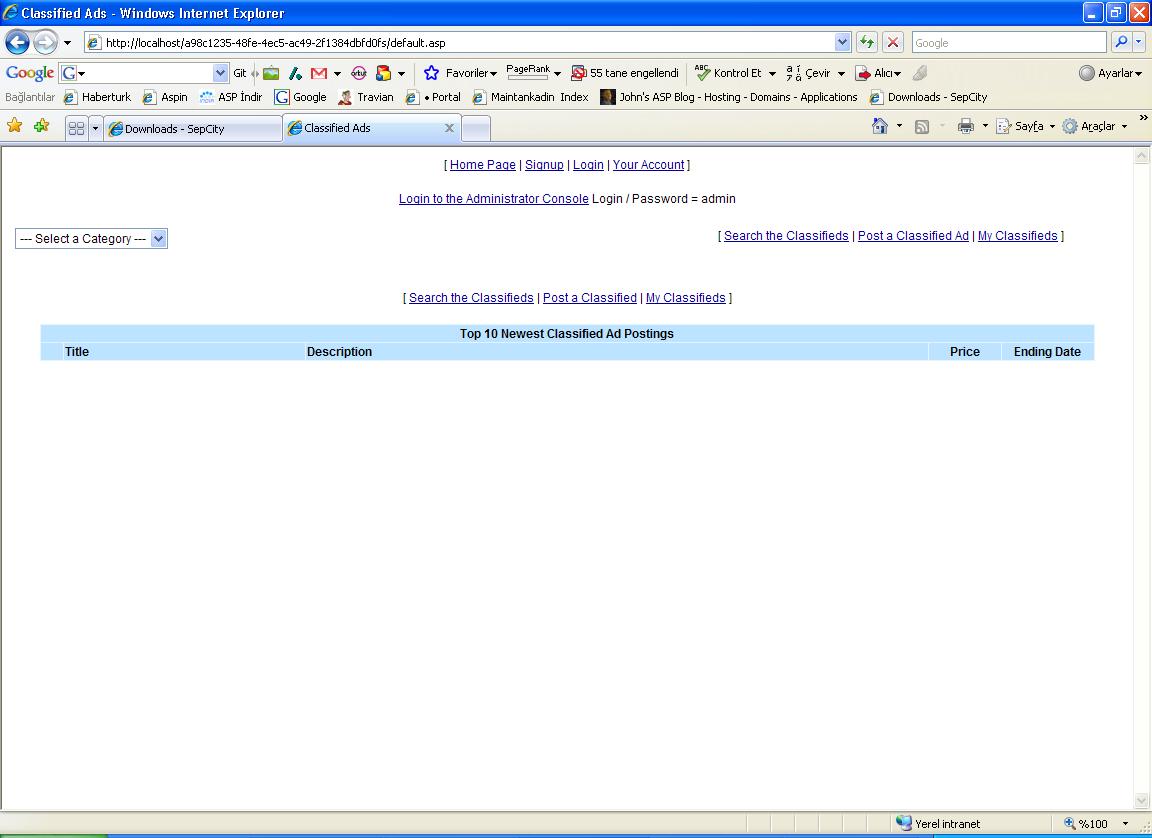Open the Quick Tabs grid icon
This screenshot has width=1152, height=838.
point(76,128)
